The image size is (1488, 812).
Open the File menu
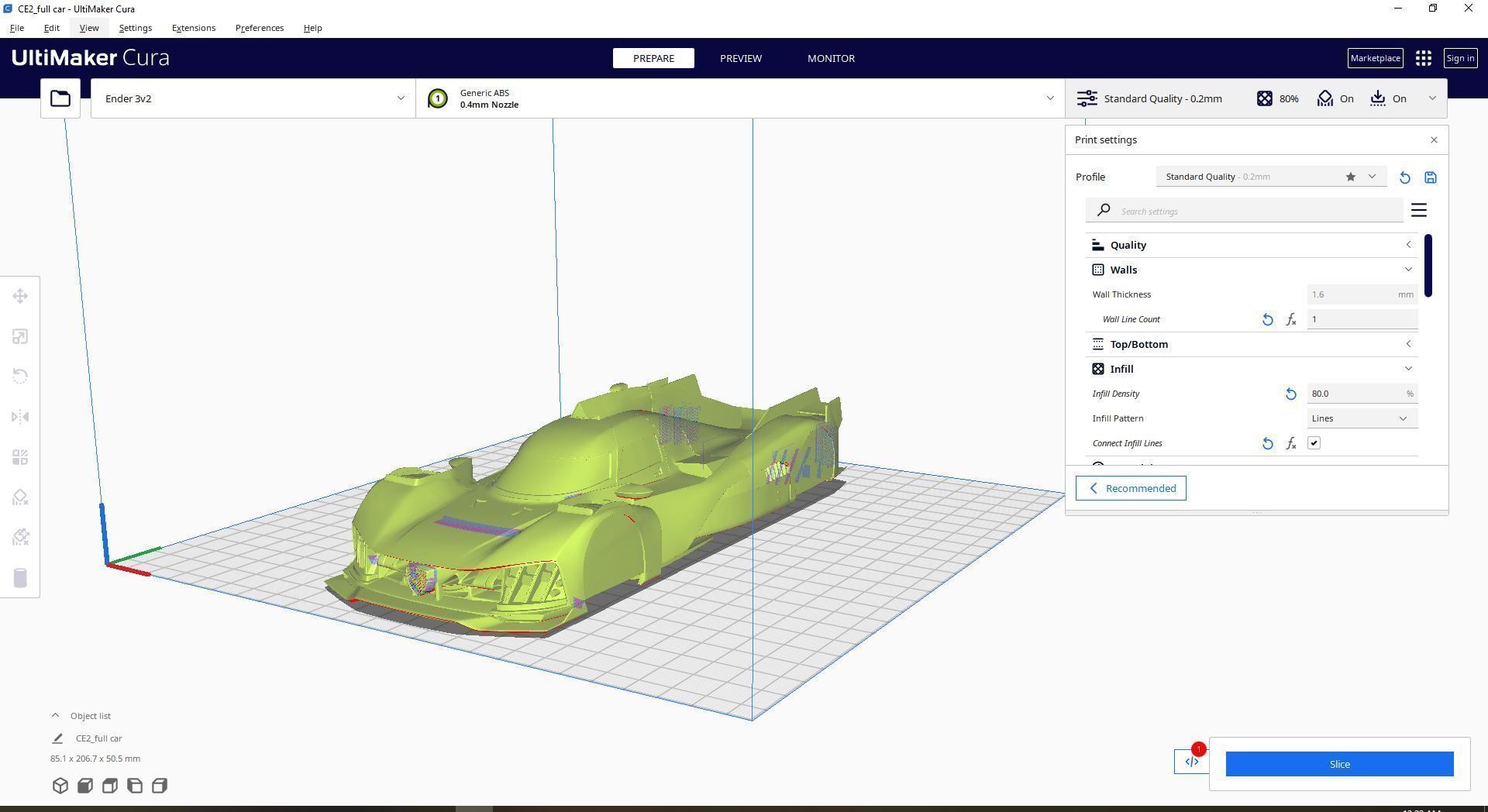click(x=16, y=28)
